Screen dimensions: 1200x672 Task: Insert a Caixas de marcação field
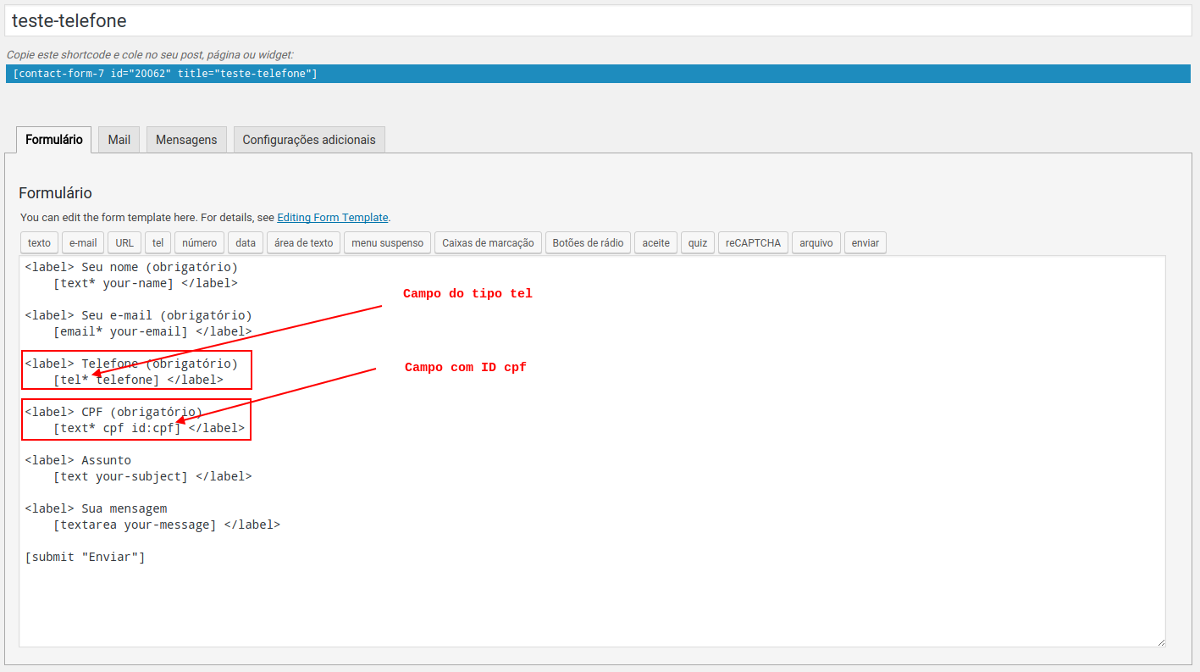point(487,242)
